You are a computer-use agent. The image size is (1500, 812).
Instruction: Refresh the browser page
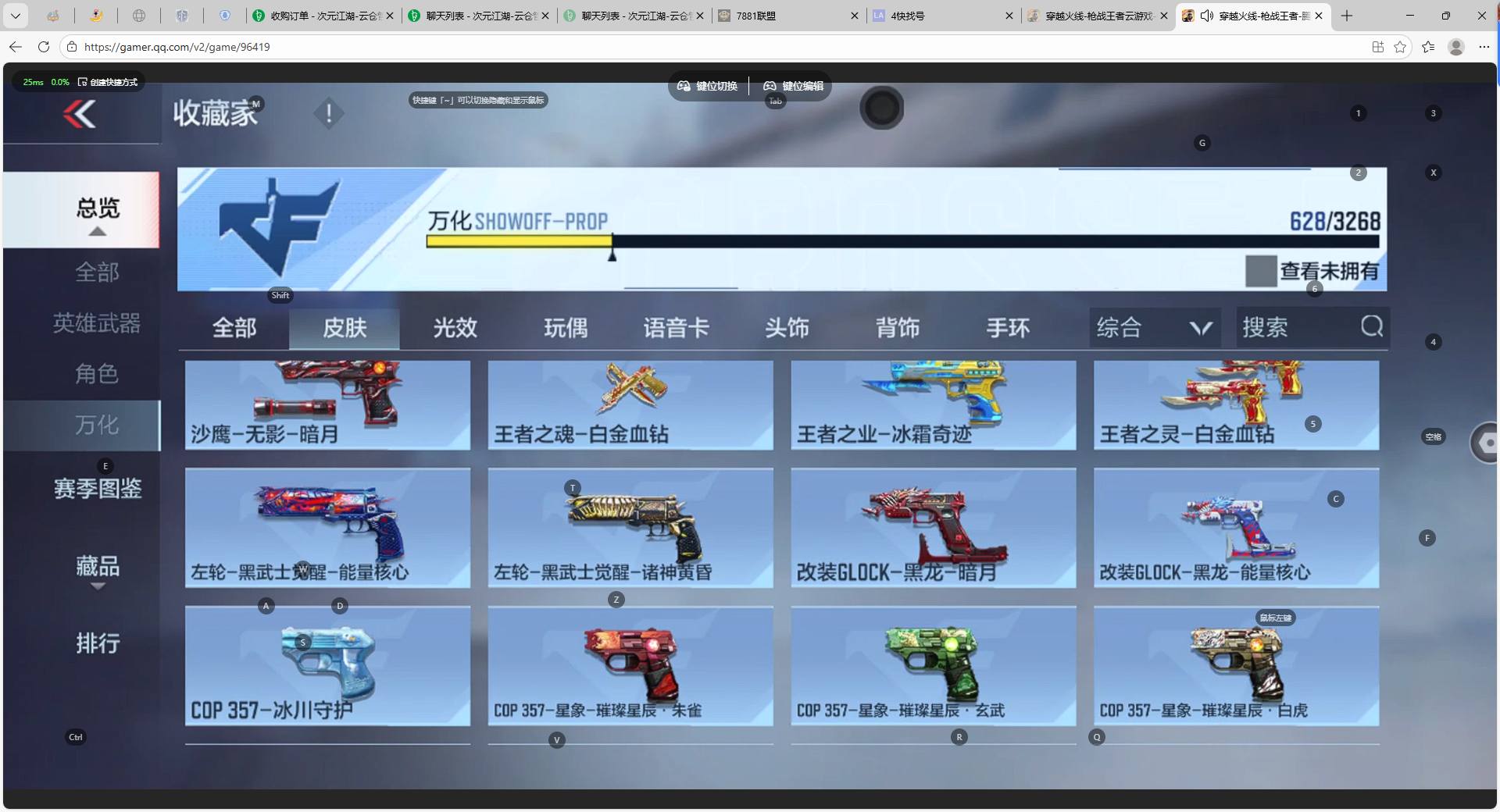44,47
